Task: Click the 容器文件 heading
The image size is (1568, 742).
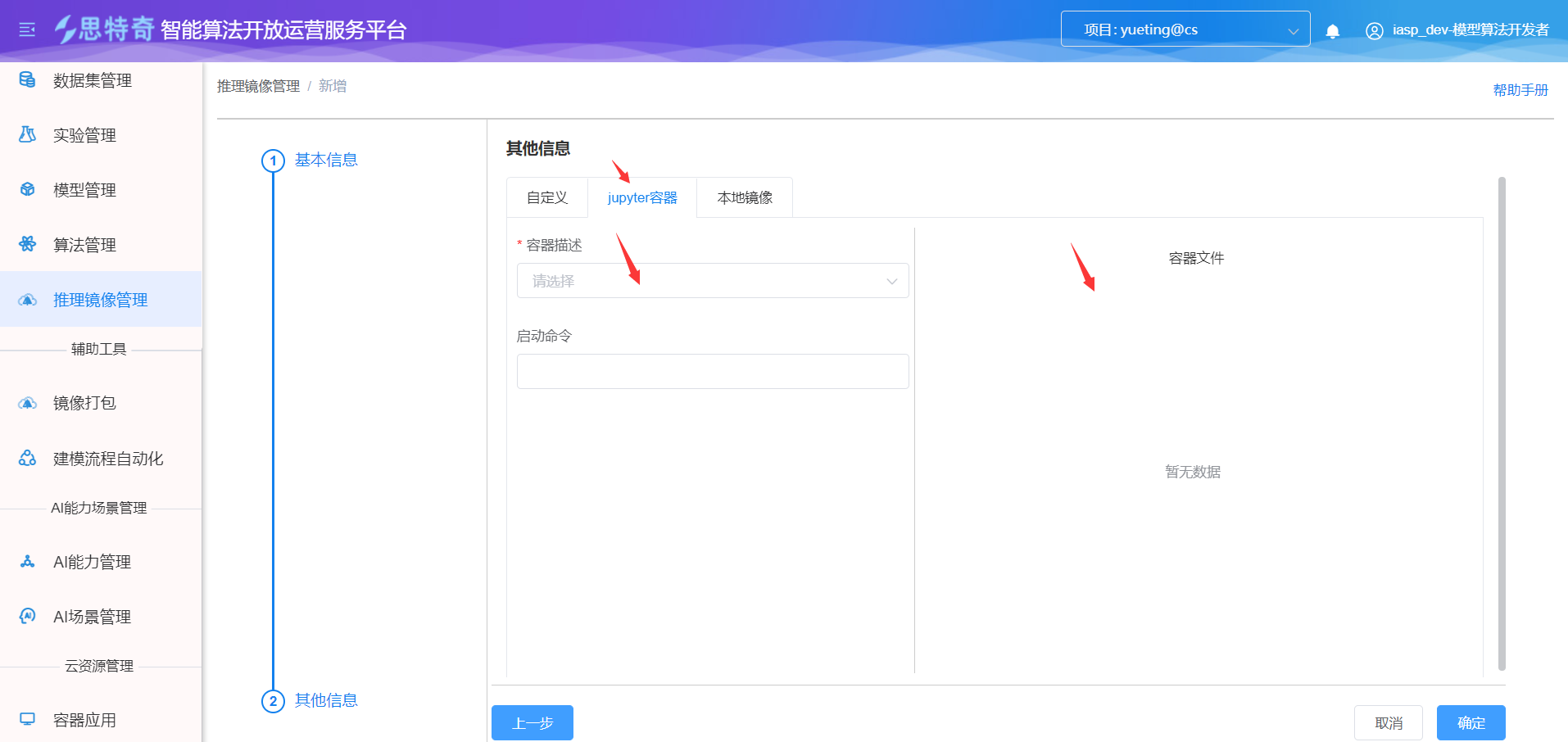Action: [x=1196, y=258]
